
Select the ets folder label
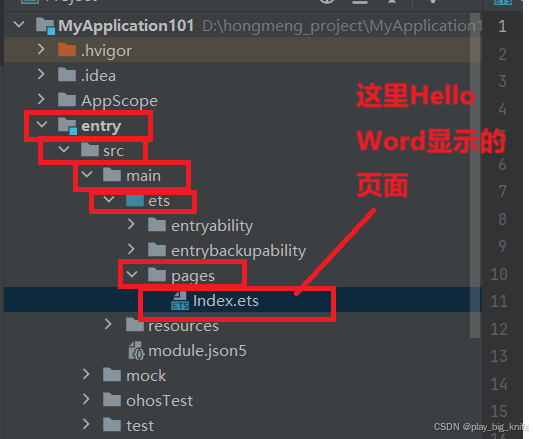coord(159,201)
